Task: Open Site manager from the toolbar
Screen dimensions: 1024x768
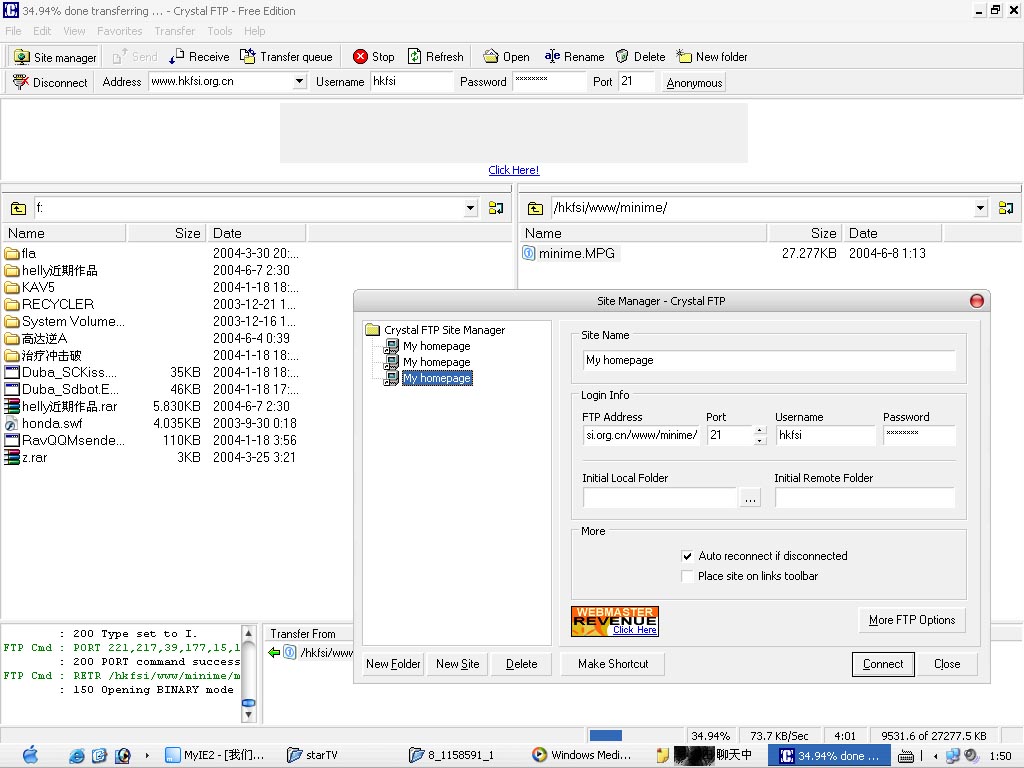Action: 55,57
